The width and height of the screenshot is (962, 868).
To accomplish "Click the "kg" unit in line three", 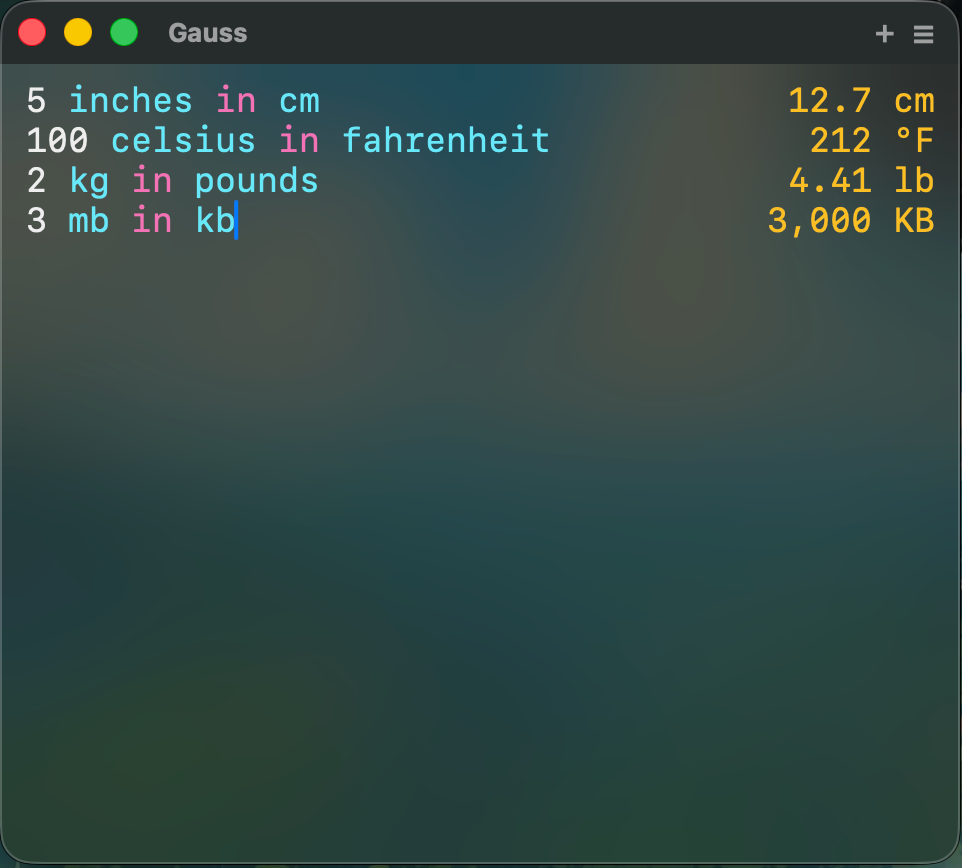I will click(x=89, y=182).
